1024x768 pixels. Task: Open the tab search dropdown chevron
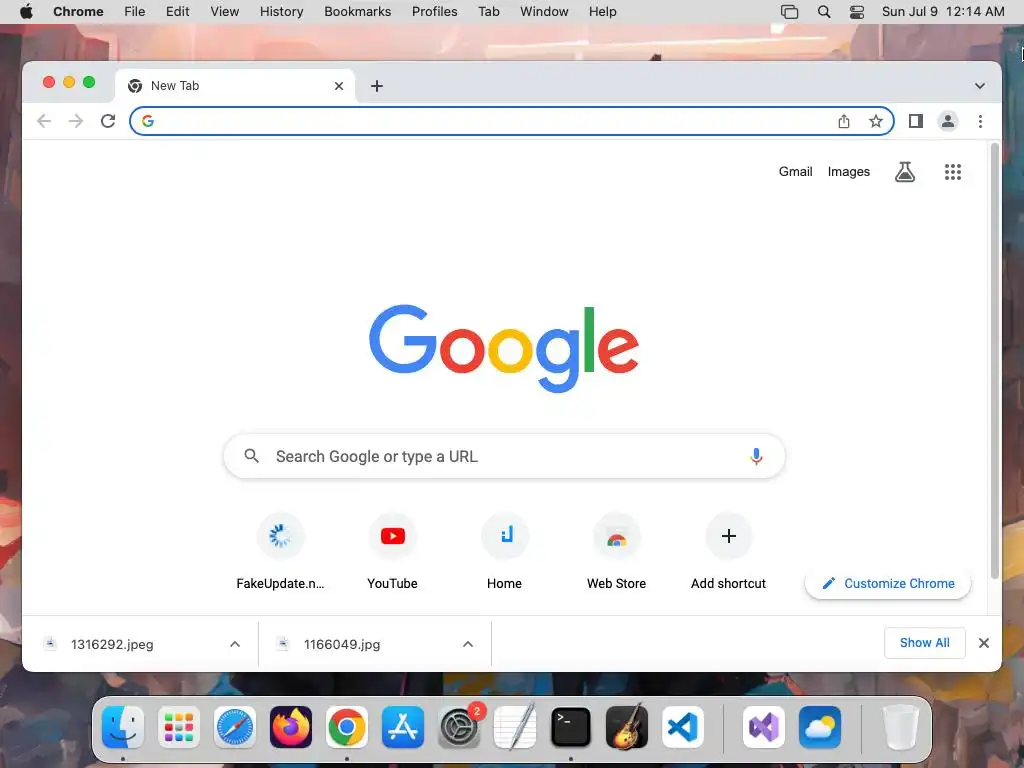point(980,86)
